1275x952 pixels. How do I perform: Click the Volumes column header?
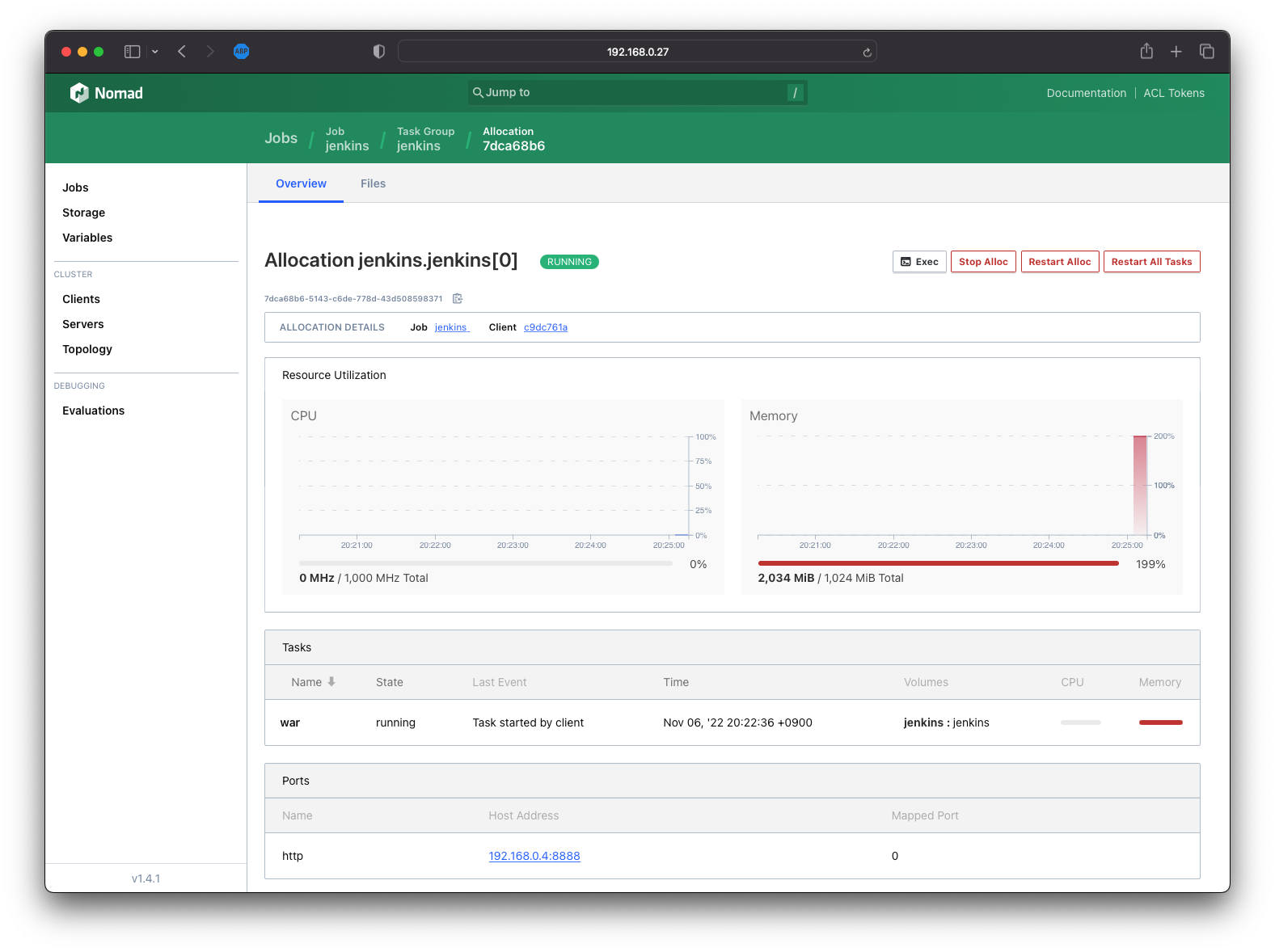pos(926,682)
